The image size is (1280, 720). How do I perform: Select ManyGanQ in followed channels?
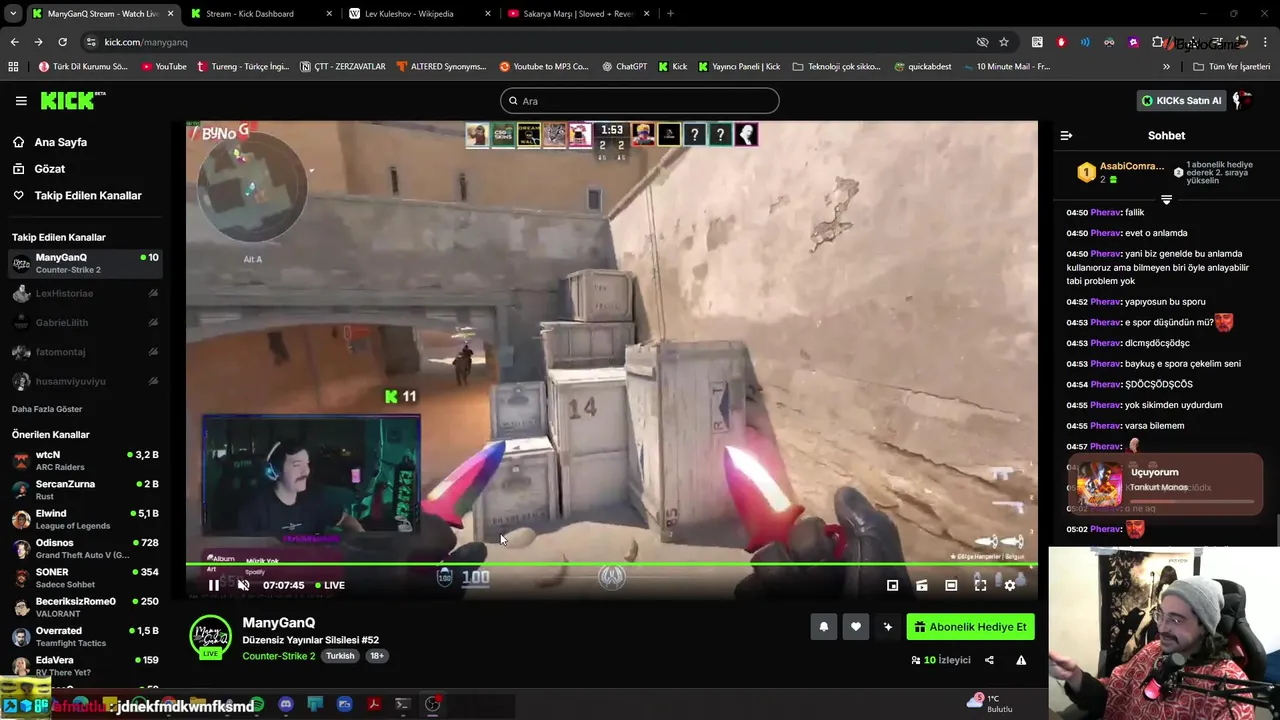85,264
